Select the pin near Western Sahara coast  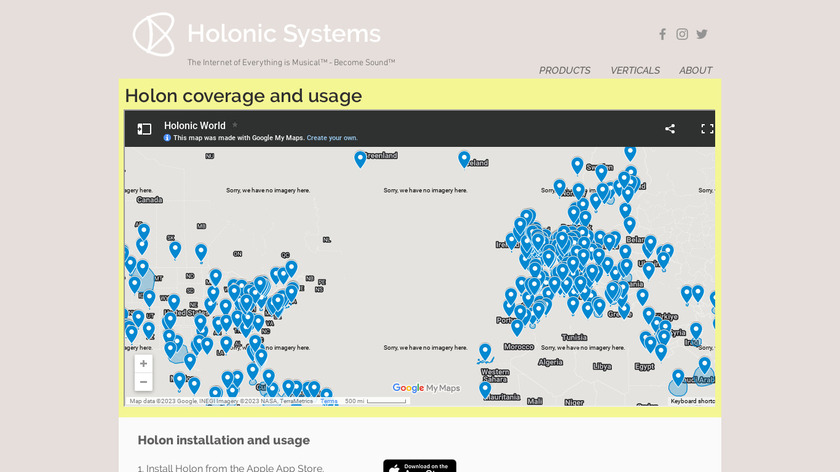pos(485,351)
